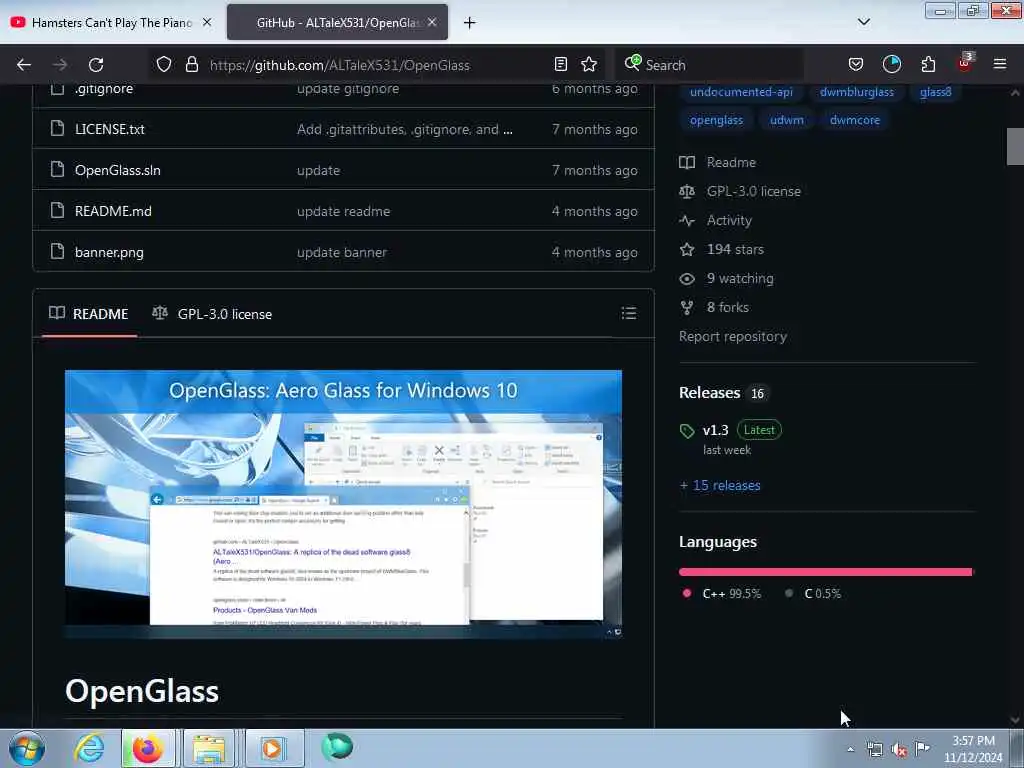1024x768 pixels.
Task: Select the undocumented-api topic tag
Action: point(741,92)
